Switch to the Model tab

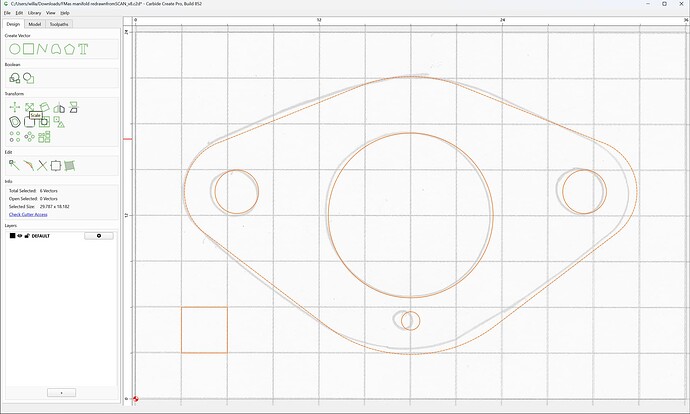point(35,24)
